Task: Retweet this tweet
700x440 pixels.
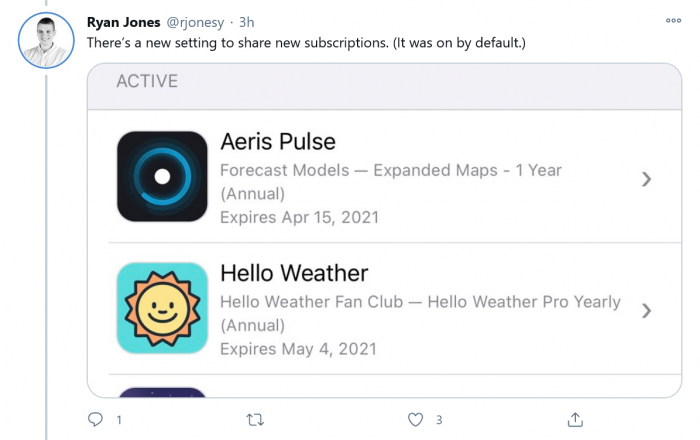Action: coord(255,419)
